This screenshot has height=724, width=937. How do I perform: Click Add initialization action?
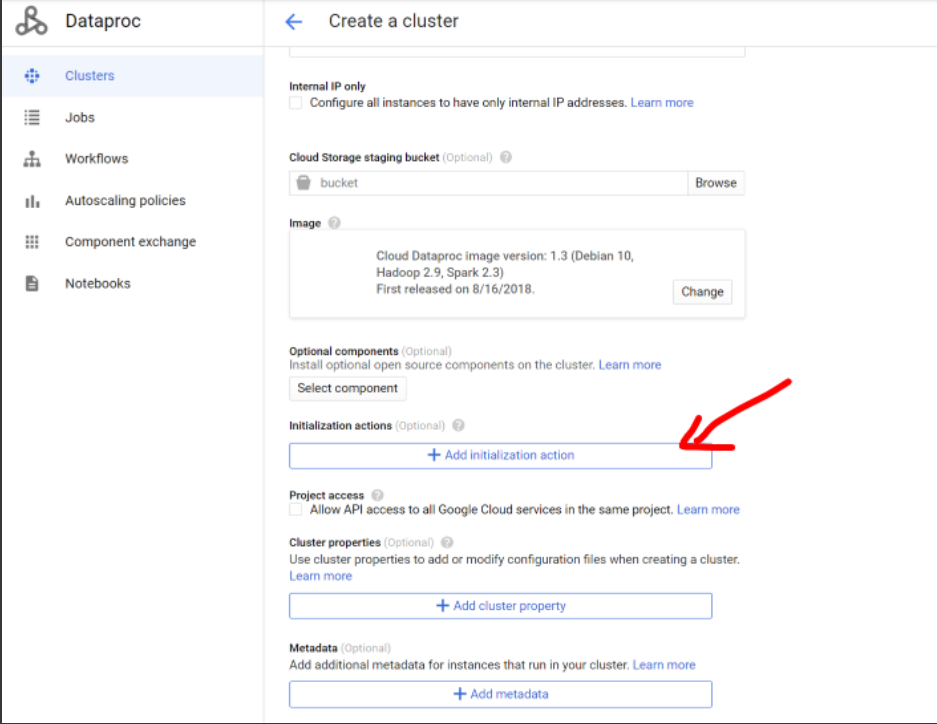coord(501,456)
